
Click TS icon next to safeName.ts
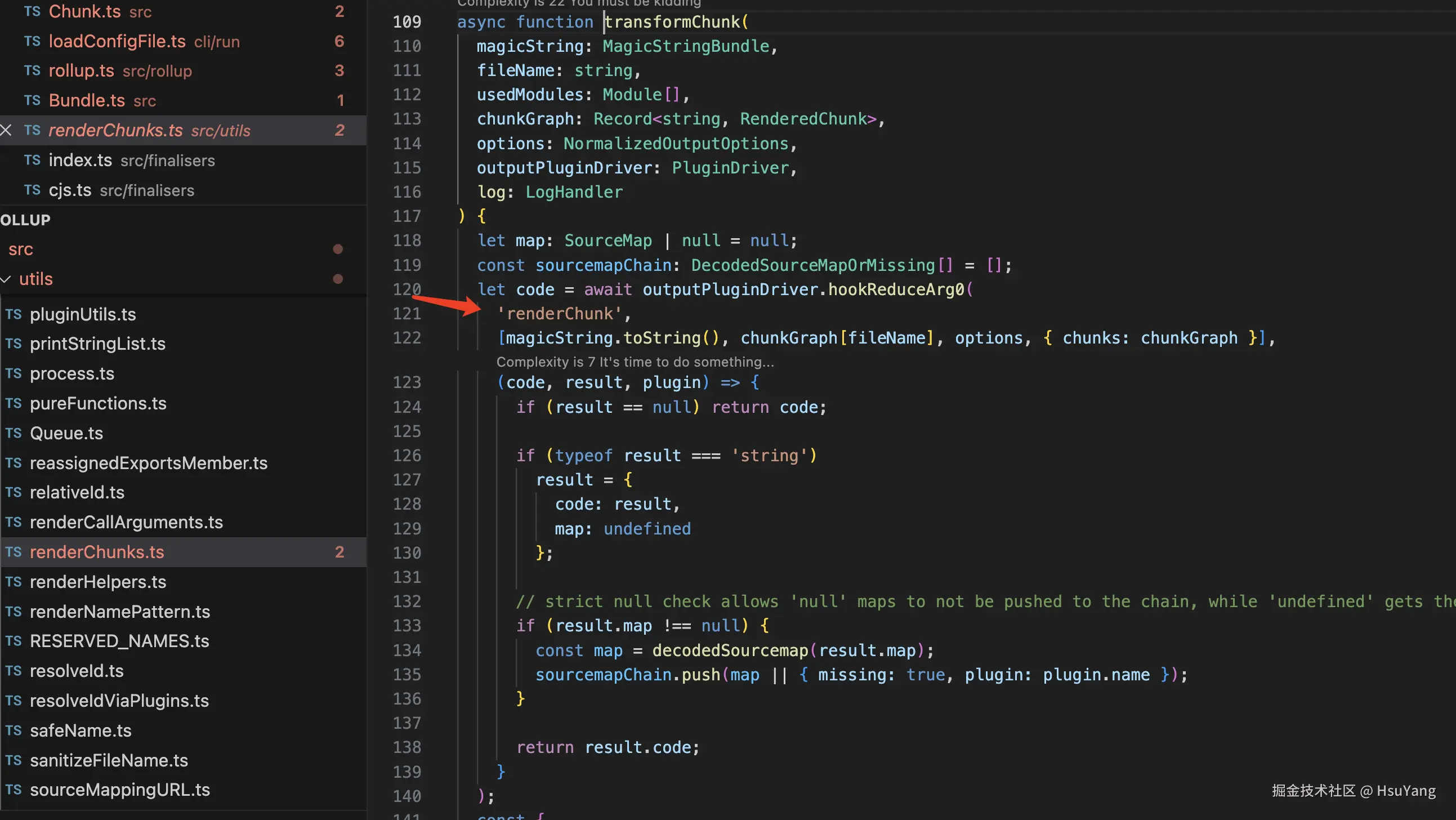14,730
